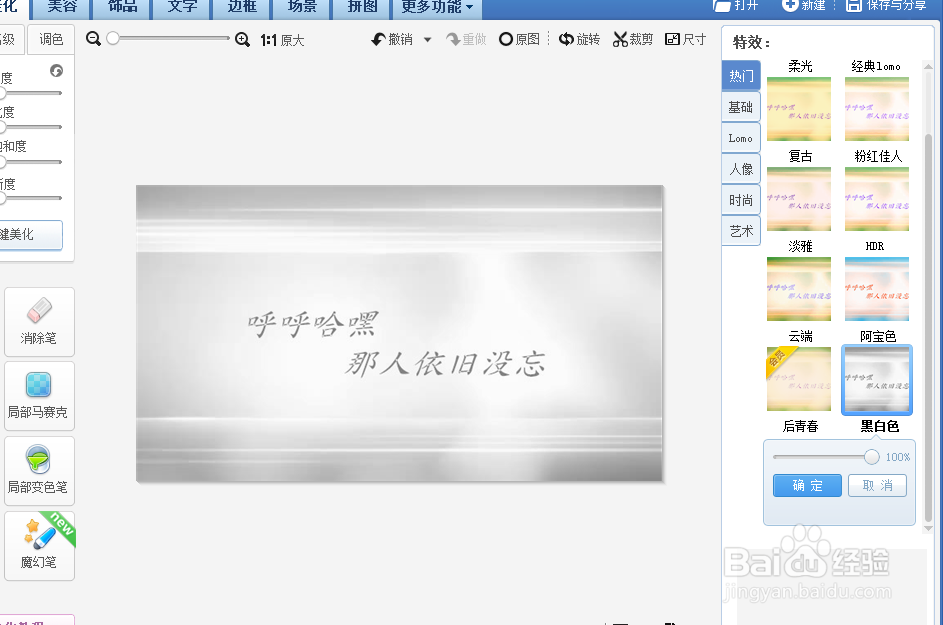
Task: Show image at 1:1 original size
Action: 282,40
